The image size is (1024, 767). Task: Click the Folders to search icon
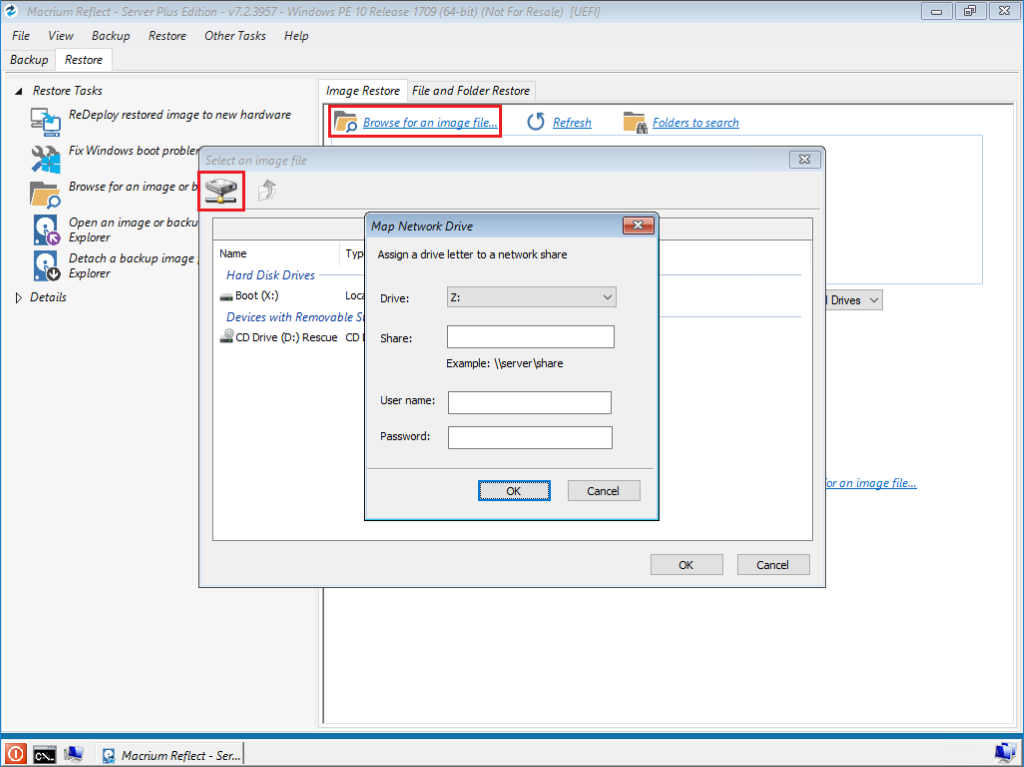634,122
